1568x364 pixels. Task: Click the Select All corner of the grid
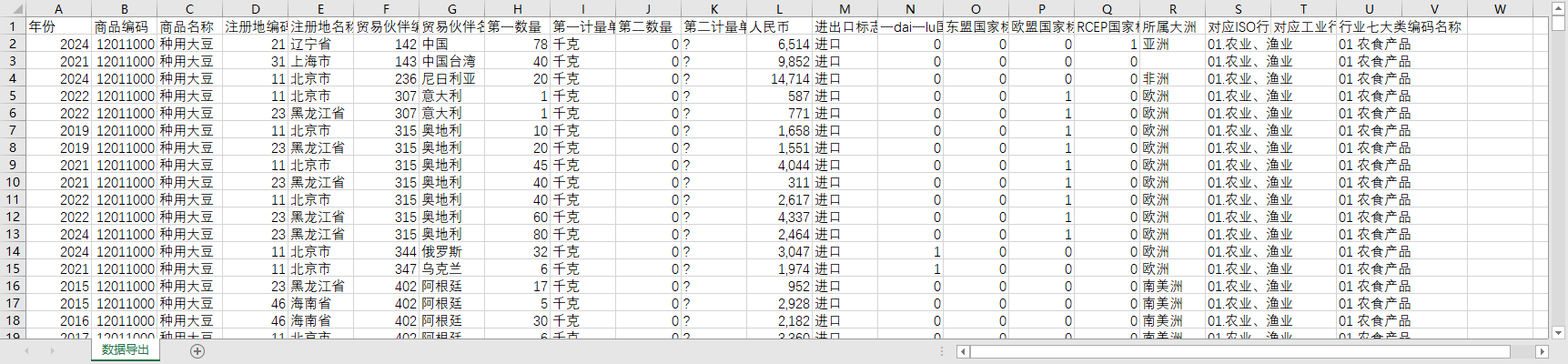coord(13,9)
